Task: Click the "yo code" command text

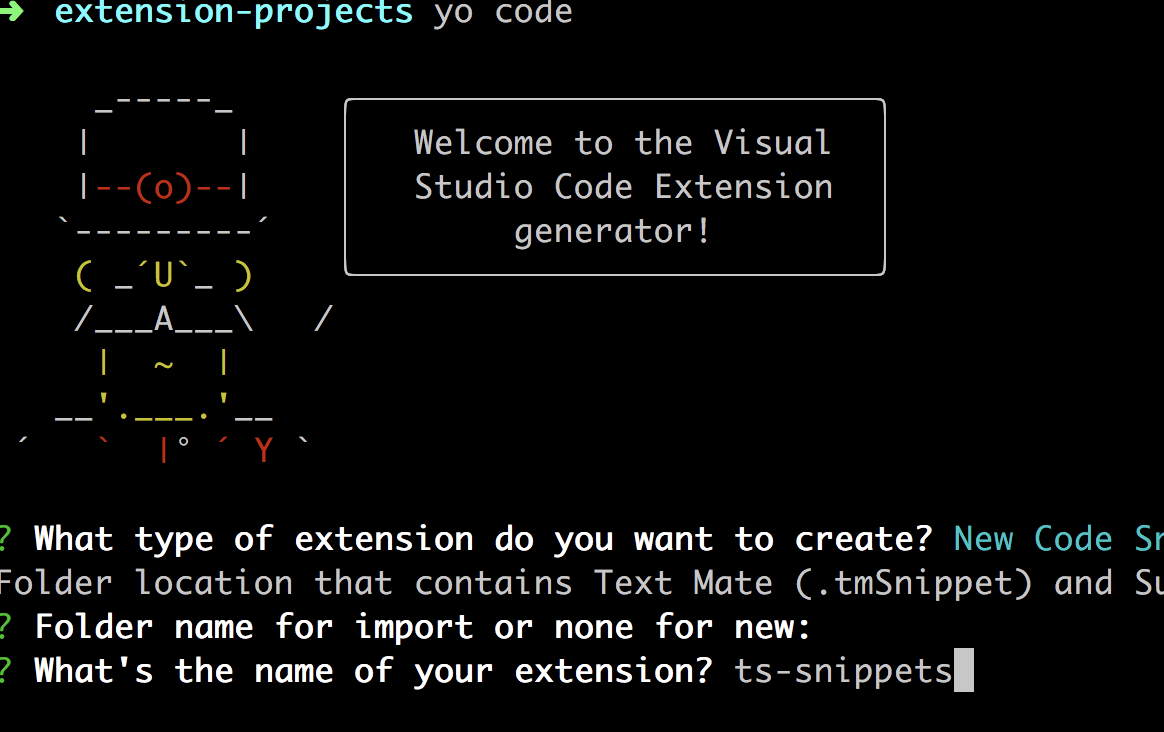Action: pyautogui.click(x=503, y=13)
